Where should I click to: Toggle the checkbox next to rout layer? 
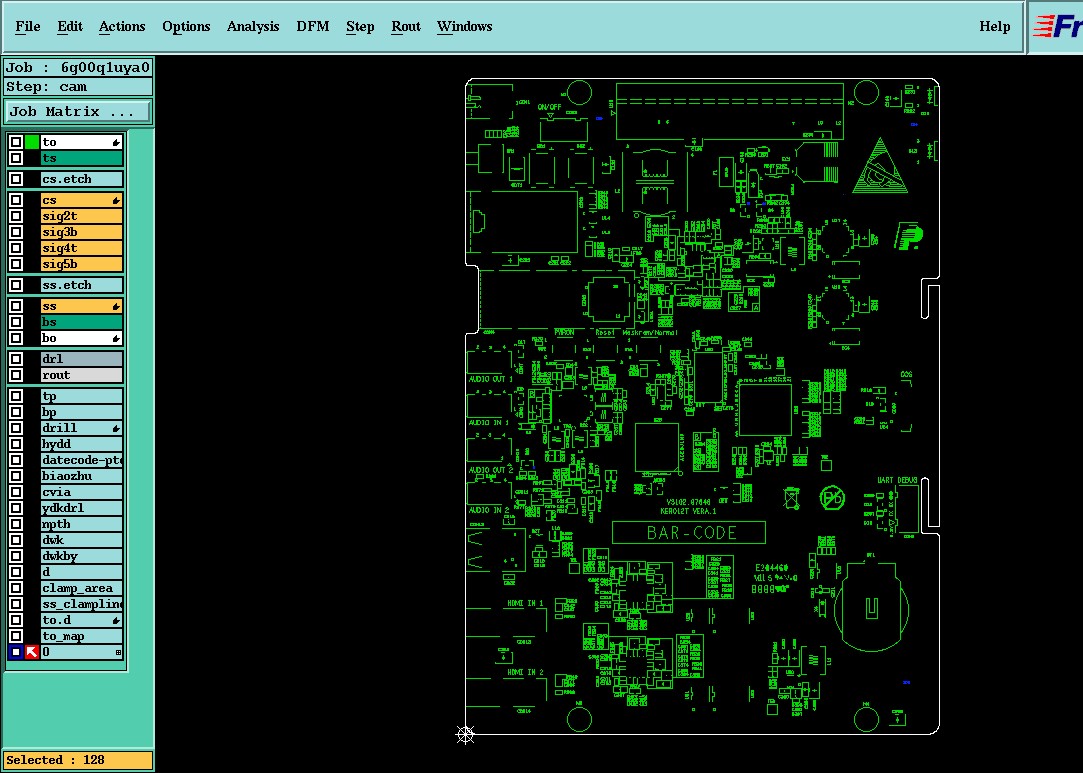coord(16,375)
